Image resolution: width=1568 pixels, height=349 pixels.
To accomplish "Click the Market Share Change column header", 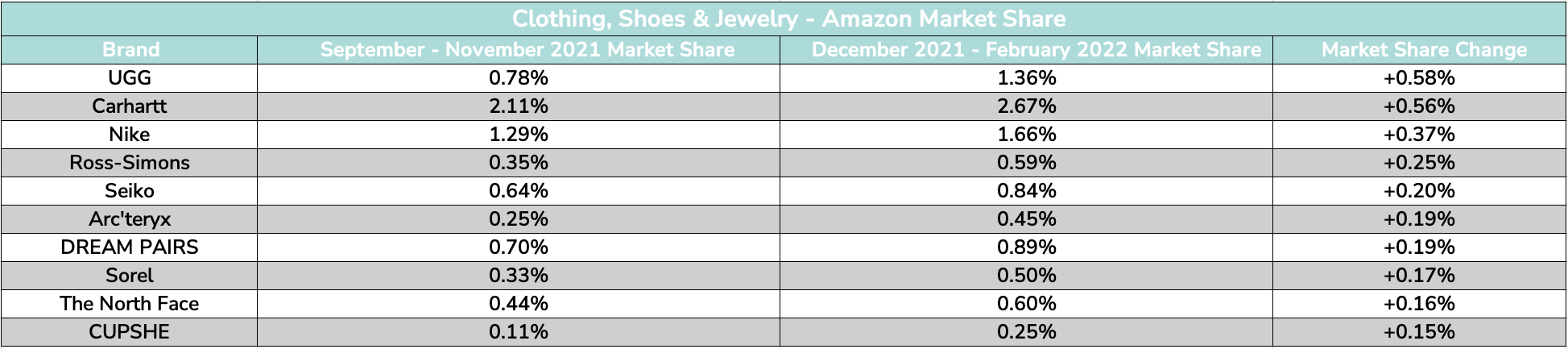I will tap(1419, 50).
